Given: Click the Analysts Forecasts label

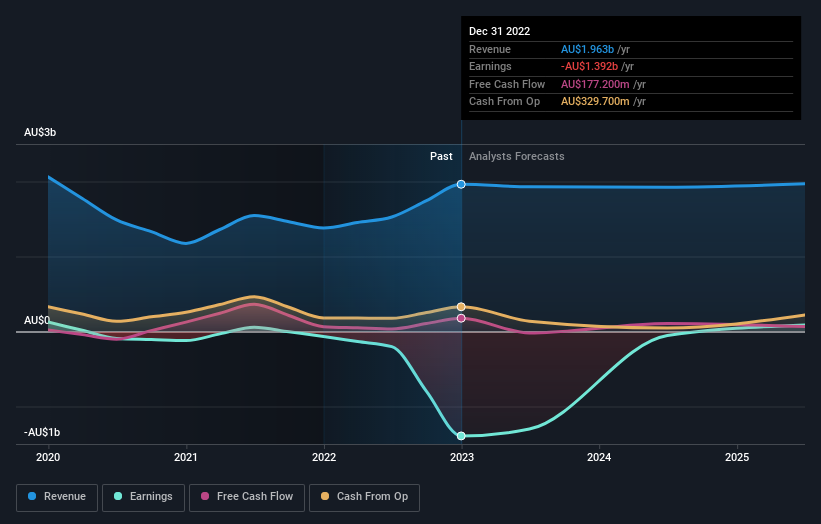Looking at the screenshot, I should click(516, 156).
